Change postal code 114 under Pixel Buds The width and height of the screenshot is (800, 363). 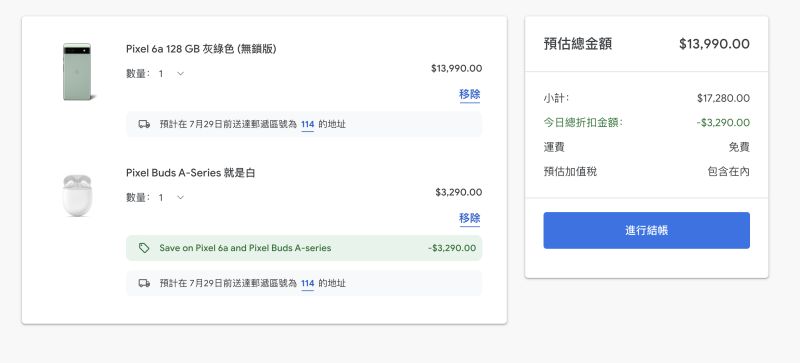(x=307, y=283)
